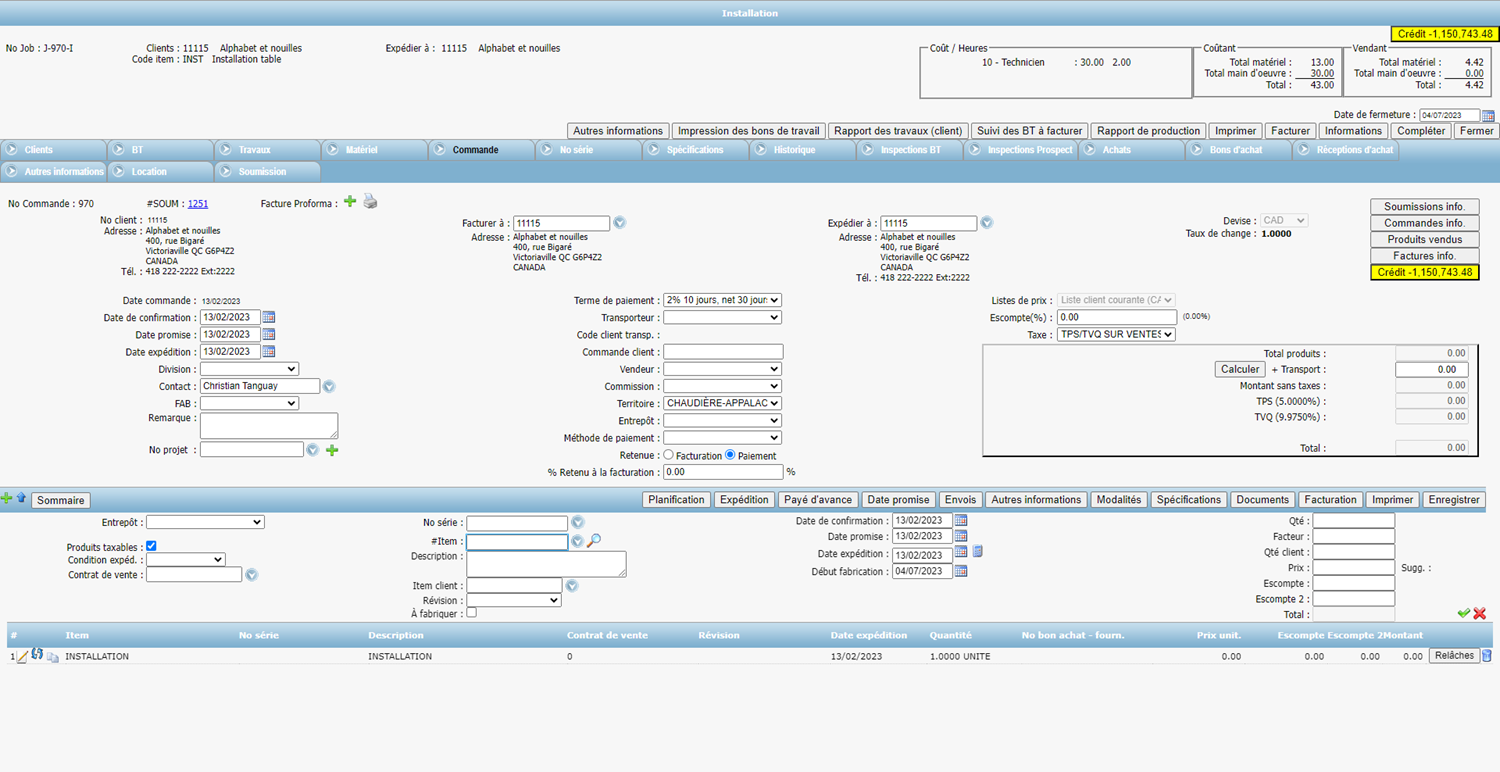
Task: Click calculator icon next to line Date expédition
Action: coord(978,552)
